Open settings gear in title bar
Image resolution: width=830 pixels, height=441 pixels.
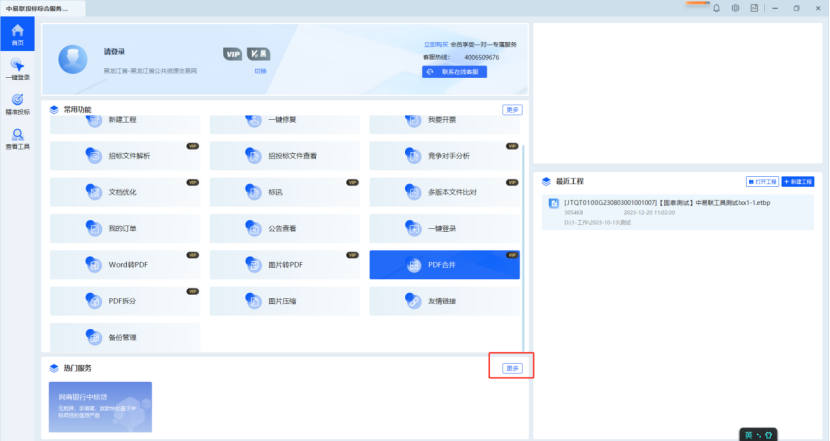pos(735,8)
